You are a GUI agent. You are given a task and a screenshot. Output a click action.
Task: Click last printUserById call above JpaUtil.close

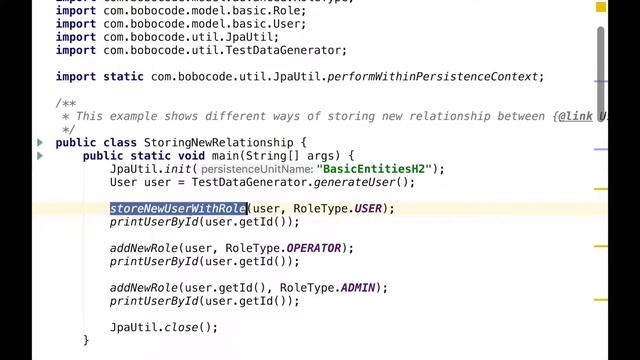pos(204,301)
